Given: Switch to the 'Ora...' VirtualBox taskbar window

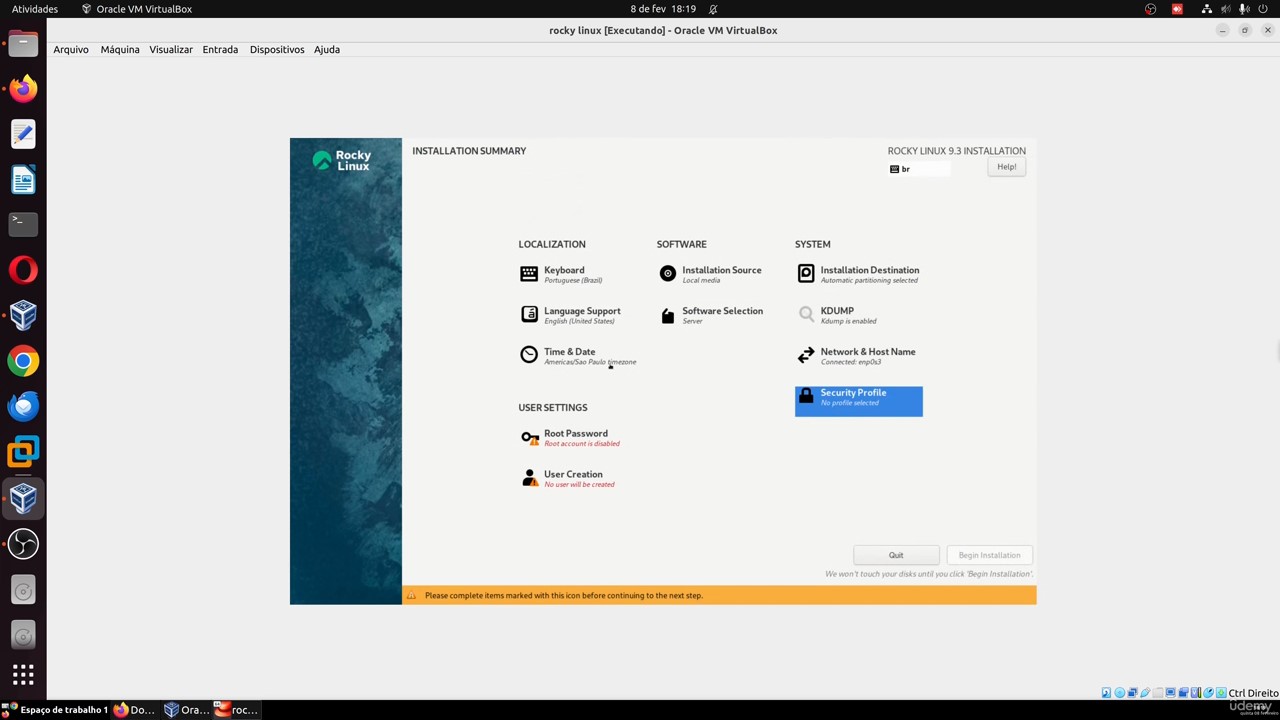Looking at the screenshot, I should 186,710.
